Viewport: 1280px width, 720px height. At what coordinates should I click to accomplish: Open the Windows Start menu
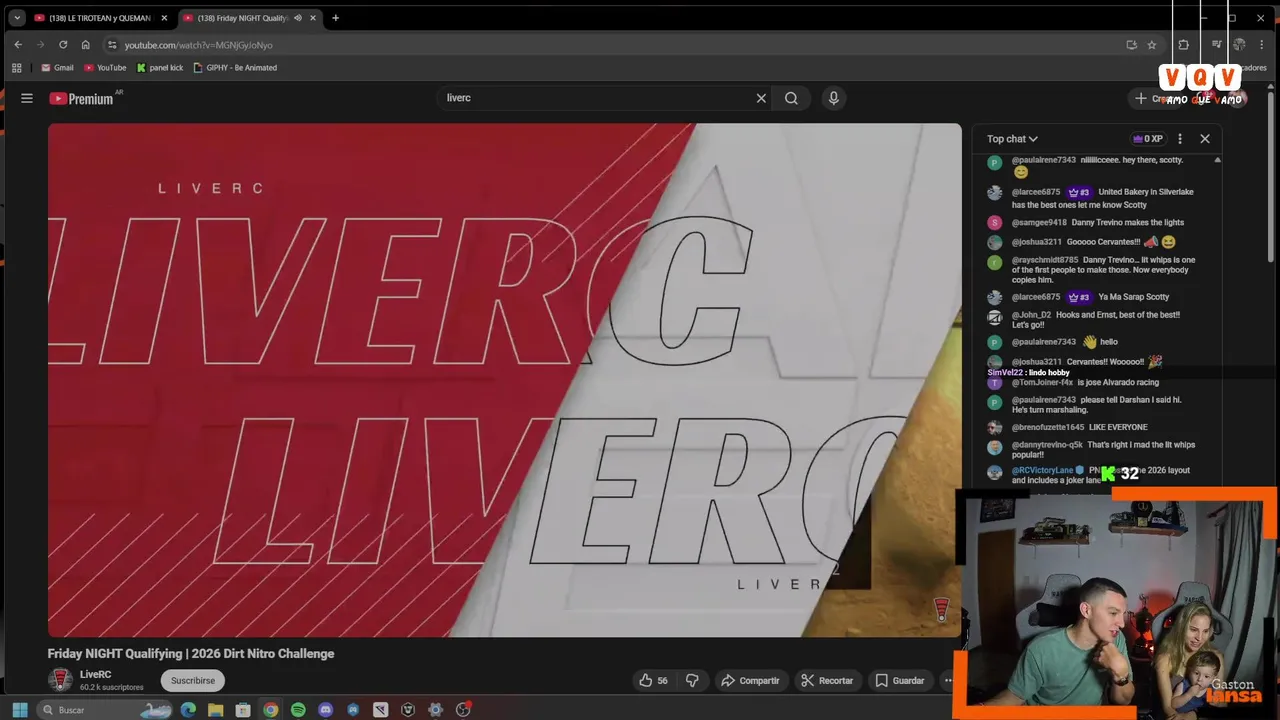coord(19,710)
